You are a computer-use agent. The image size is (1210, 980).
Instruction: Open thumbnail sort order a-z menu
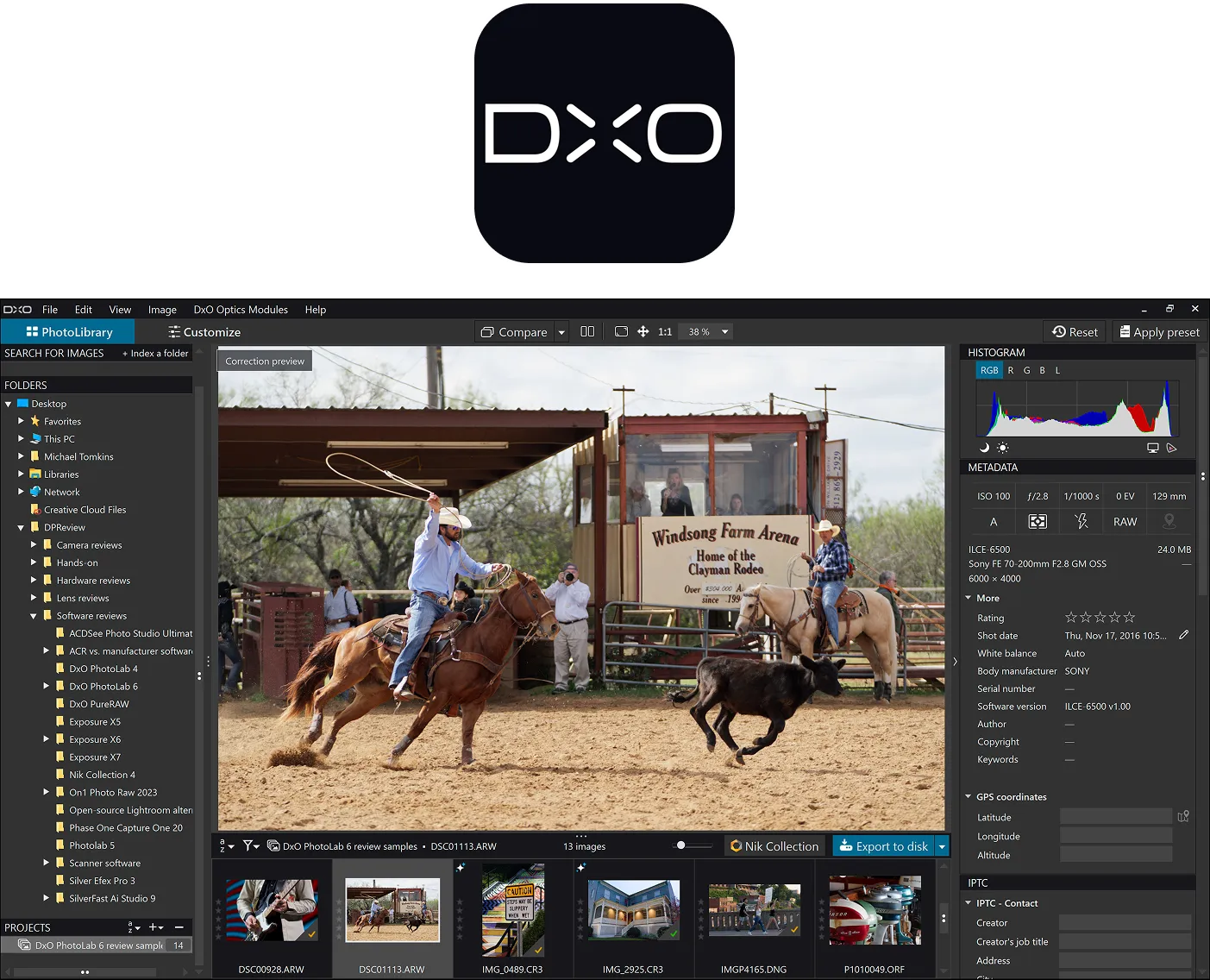click(x=227, y=846)
